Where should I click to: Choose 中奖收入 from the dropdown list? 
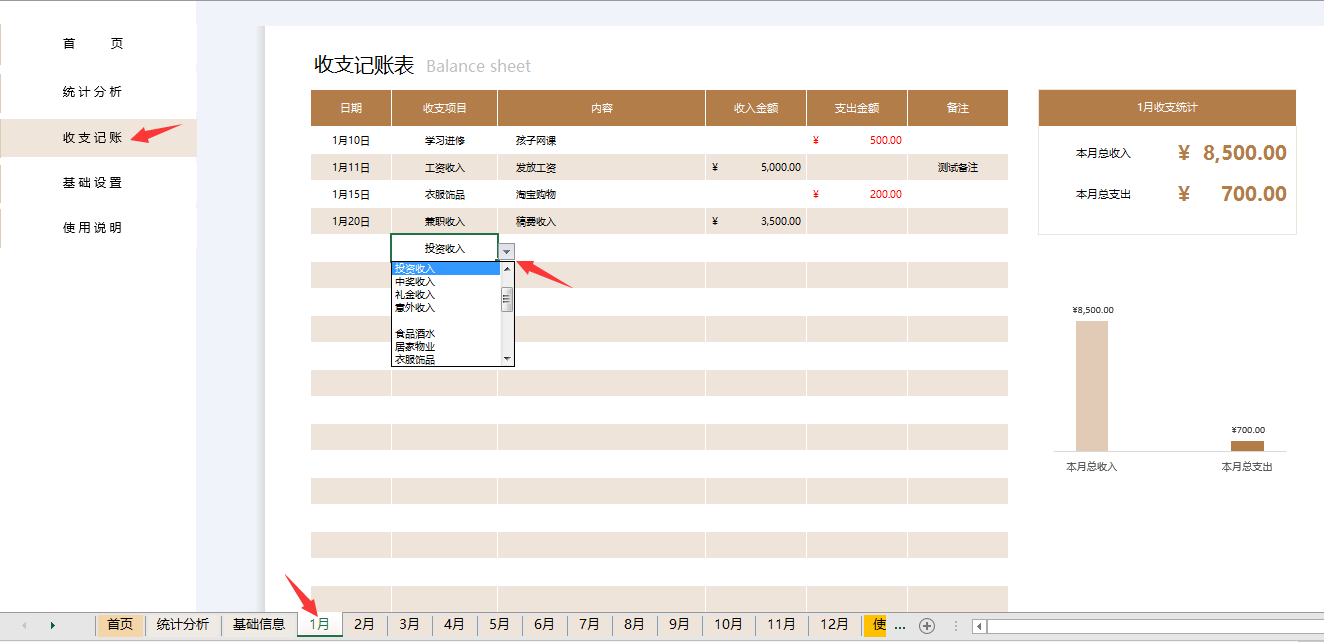[445, 281]
